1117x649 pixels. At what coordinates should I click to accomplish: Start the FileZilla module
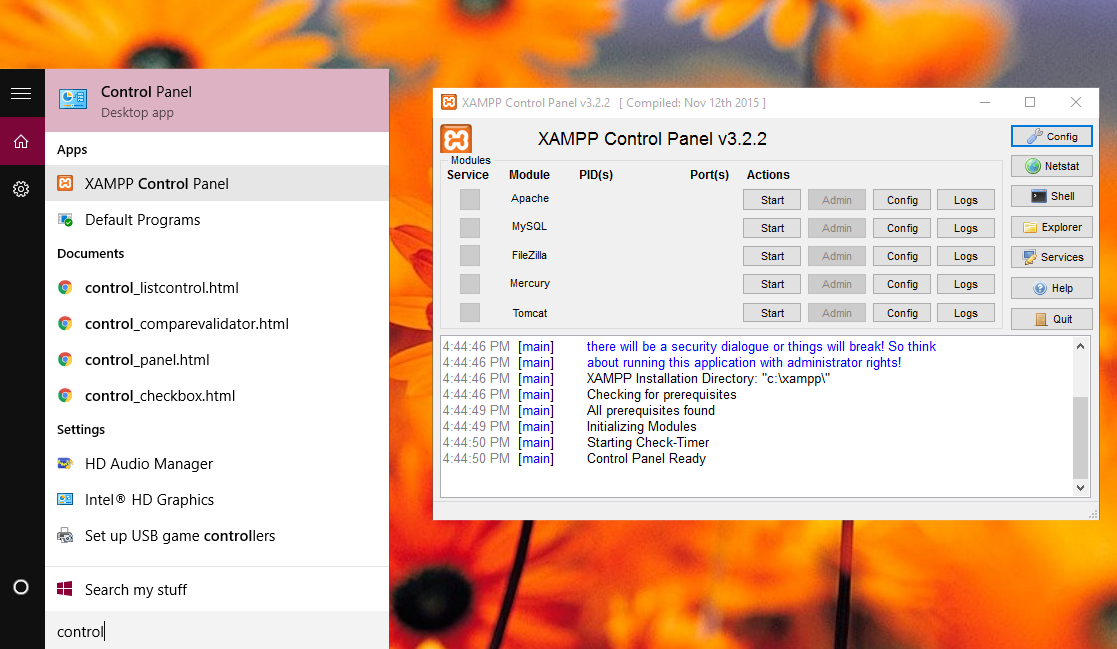tap(771, 256)
